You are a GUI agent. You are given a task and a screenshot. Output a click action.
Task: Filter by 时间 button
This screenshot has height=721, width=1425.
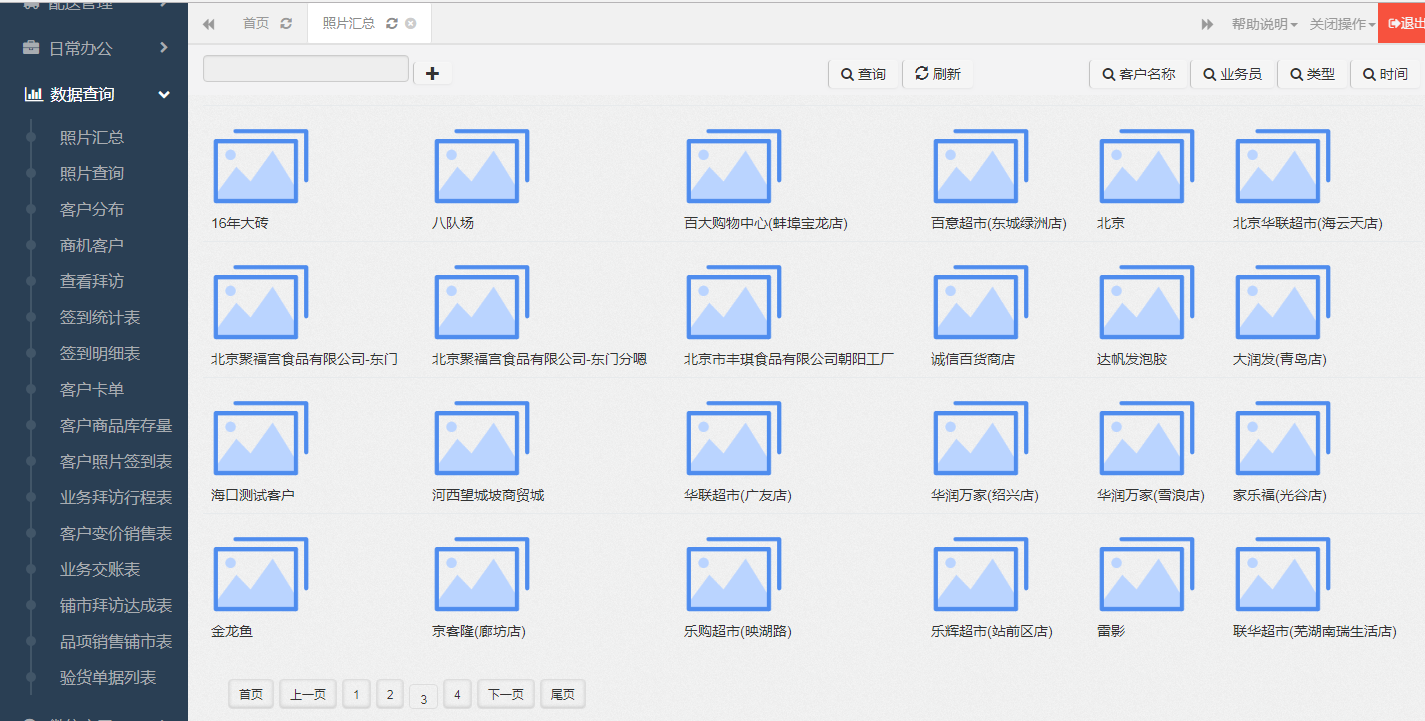click(x=1385, y=74)
